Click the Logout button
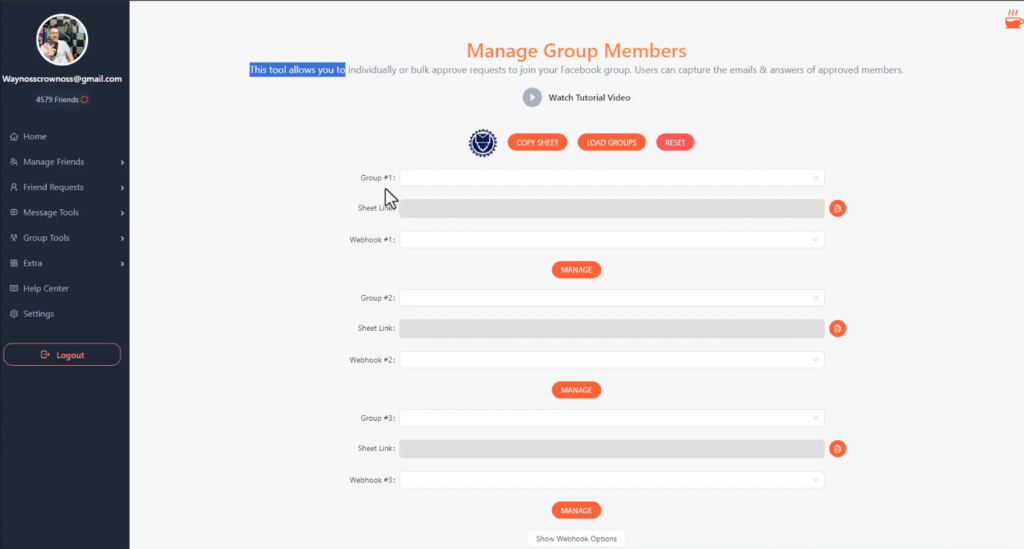The width and height of the screenshot is (1024, 549). pyautogui.click(x=62, y=354)
